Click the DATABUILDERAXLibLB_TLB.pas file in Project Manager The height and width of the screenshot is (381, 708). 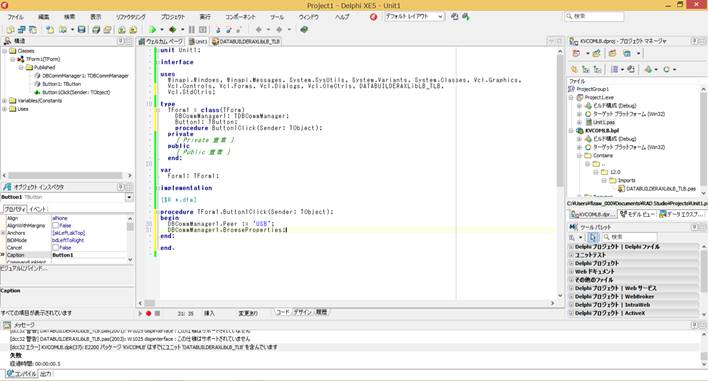(x=661, y=189)
